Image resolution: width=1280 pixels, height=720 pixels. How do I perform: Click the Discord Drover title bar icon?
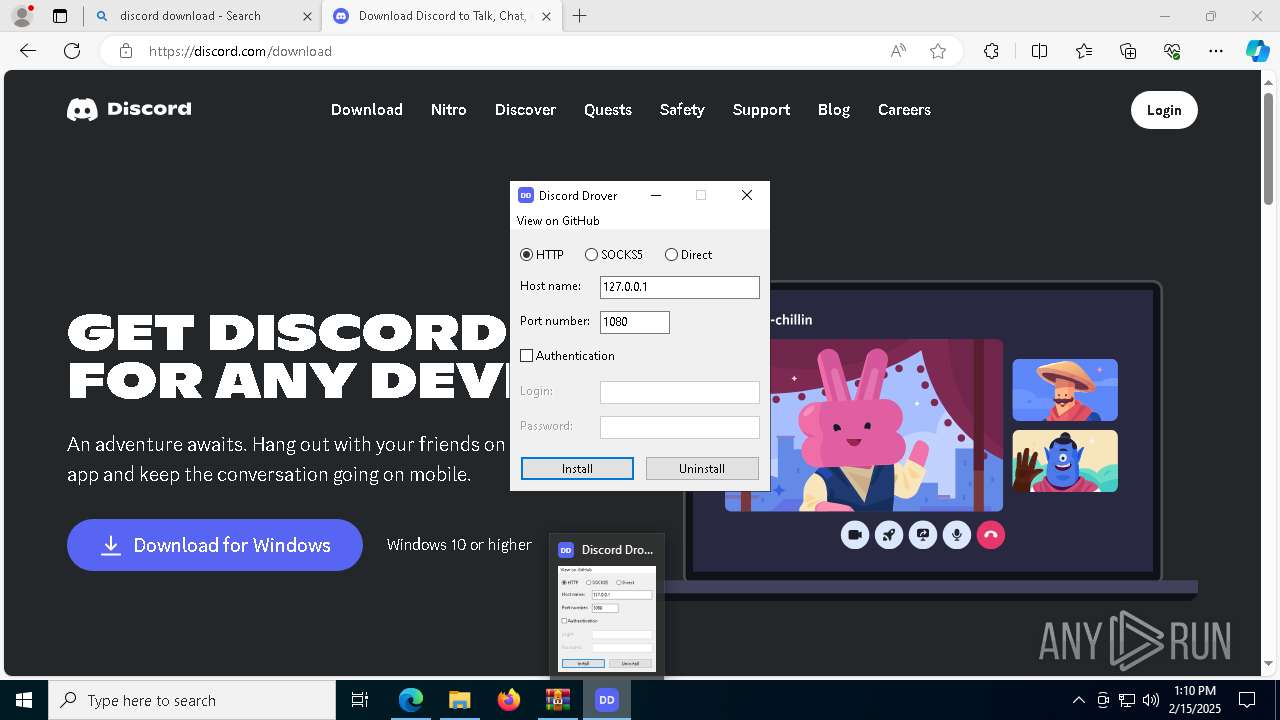(526, 195)
